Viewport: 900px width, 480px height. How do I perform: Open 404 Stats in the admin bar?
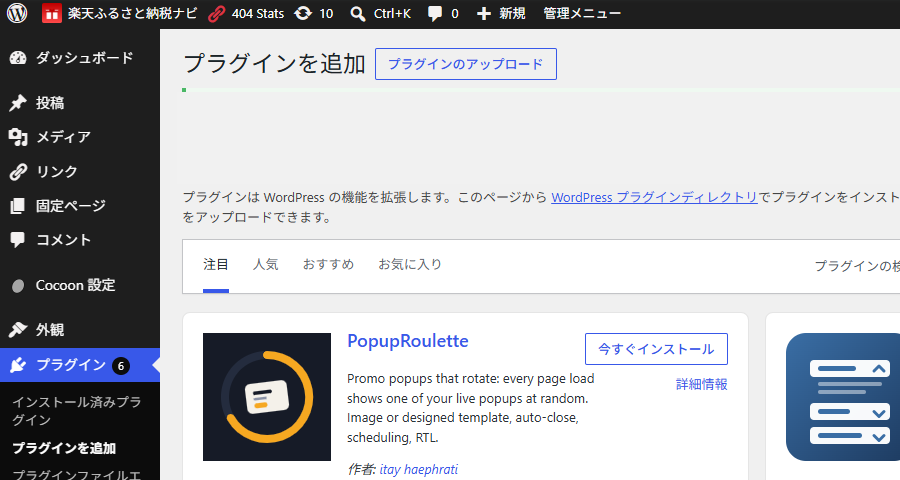(258, 14)
